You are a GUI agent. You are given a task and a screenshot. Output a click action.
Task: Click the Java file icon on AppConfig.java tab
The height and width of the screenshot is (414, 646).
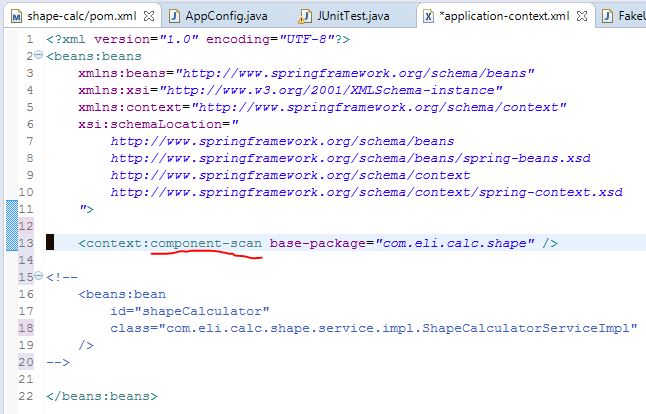pos(174,16)
